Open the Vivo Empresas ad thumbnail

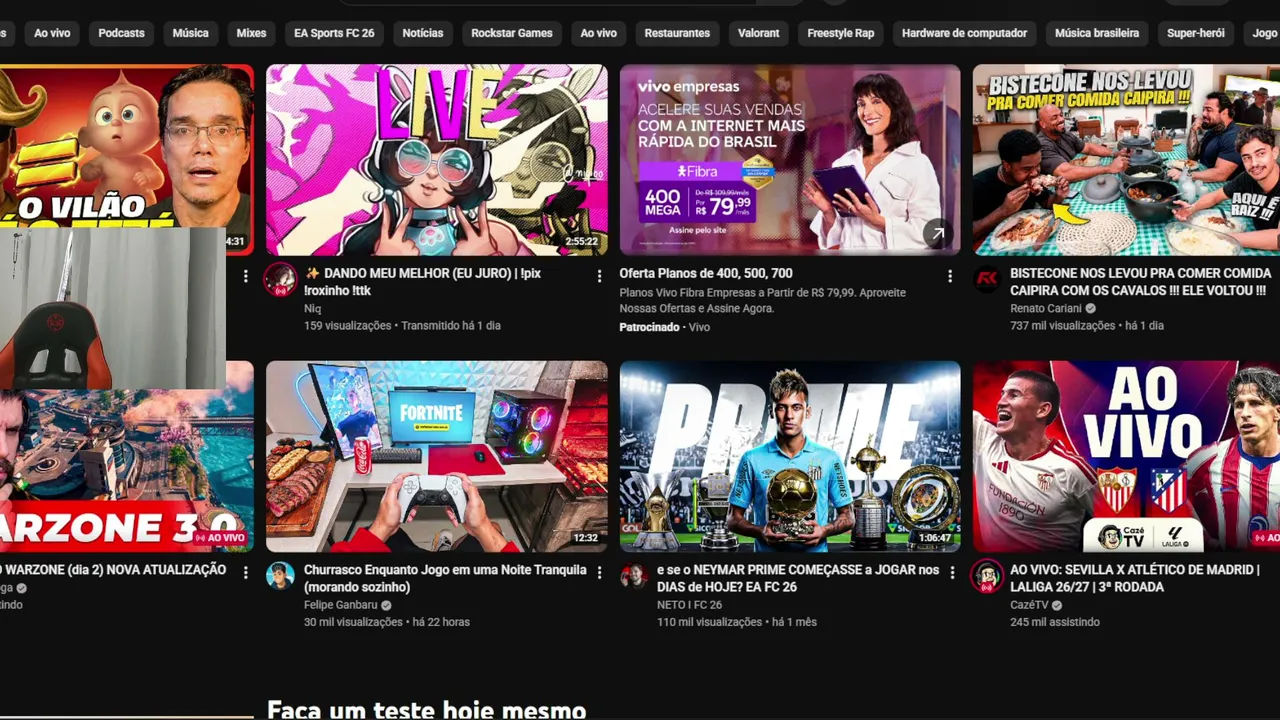790,160
